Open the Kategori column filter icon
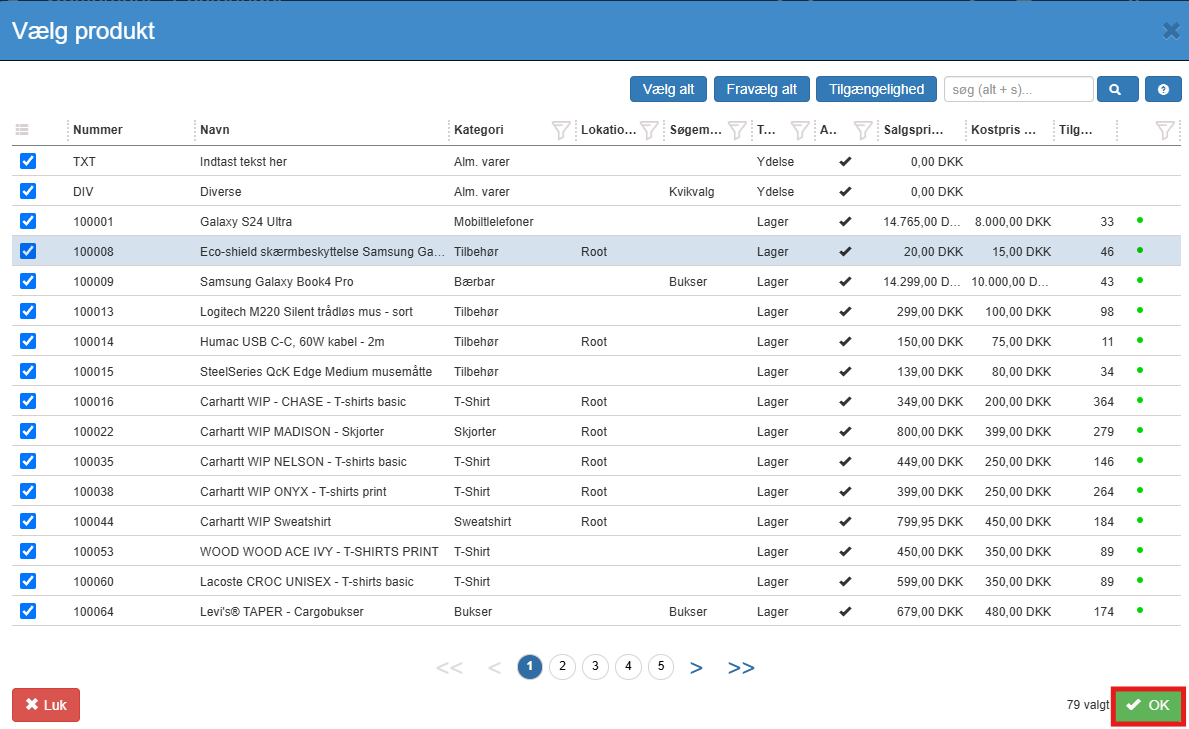 561,130
